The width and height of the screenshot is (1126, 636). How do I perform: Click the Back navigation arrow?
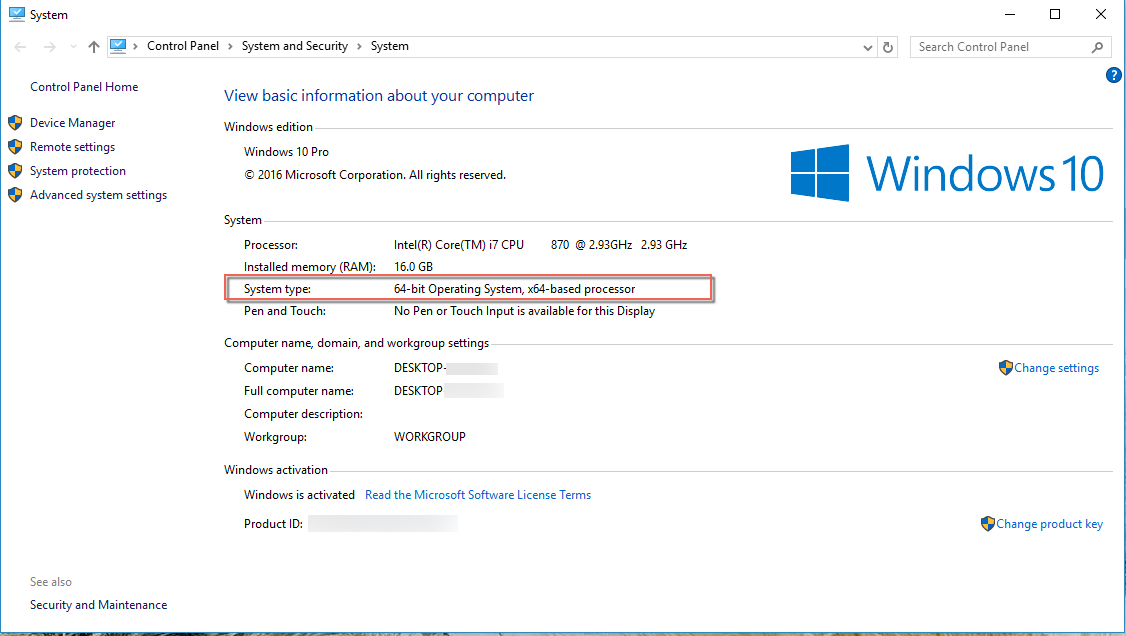(22, 47)
